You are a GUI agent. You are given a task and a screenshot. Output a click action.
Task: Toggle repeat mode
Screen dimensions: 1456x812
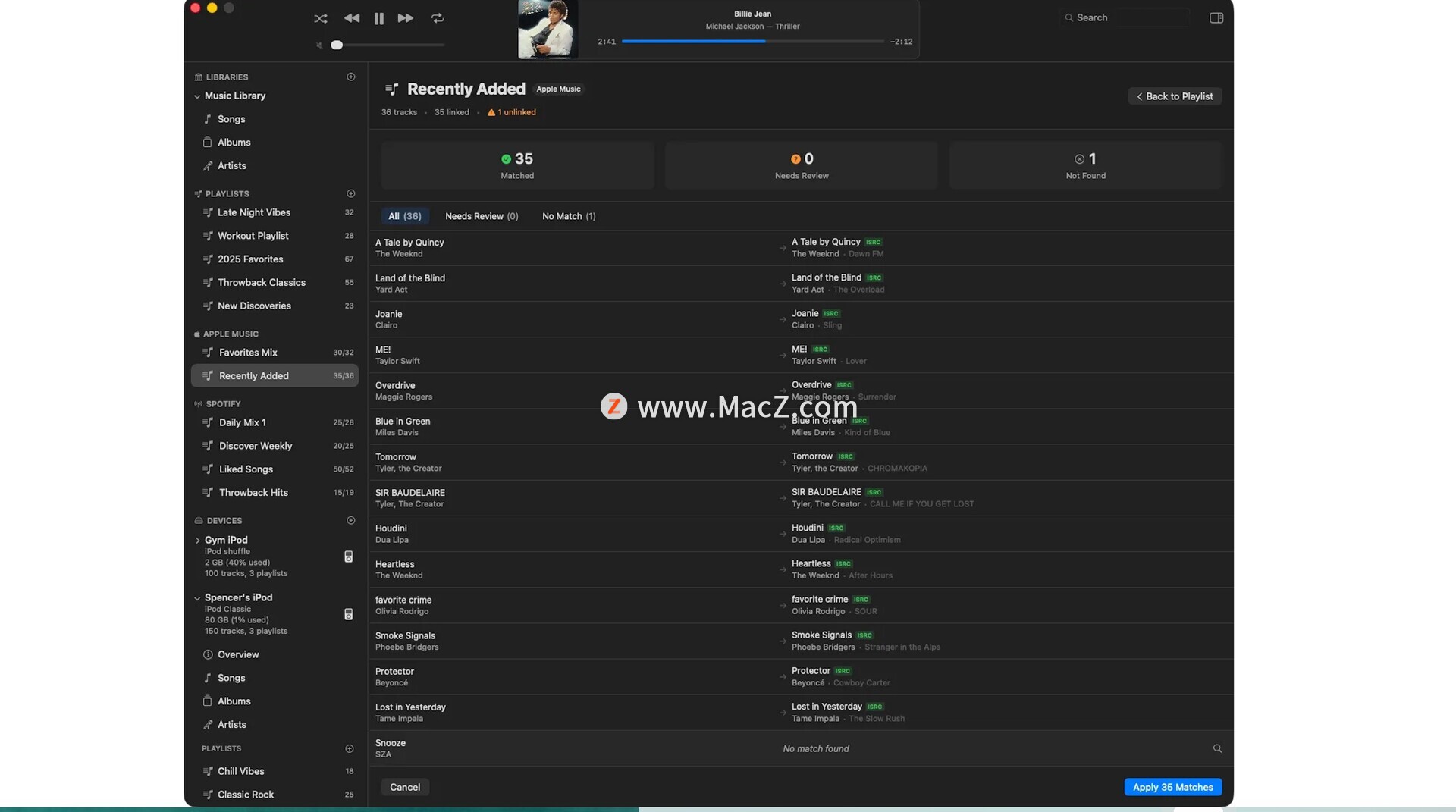click(438, 18)
